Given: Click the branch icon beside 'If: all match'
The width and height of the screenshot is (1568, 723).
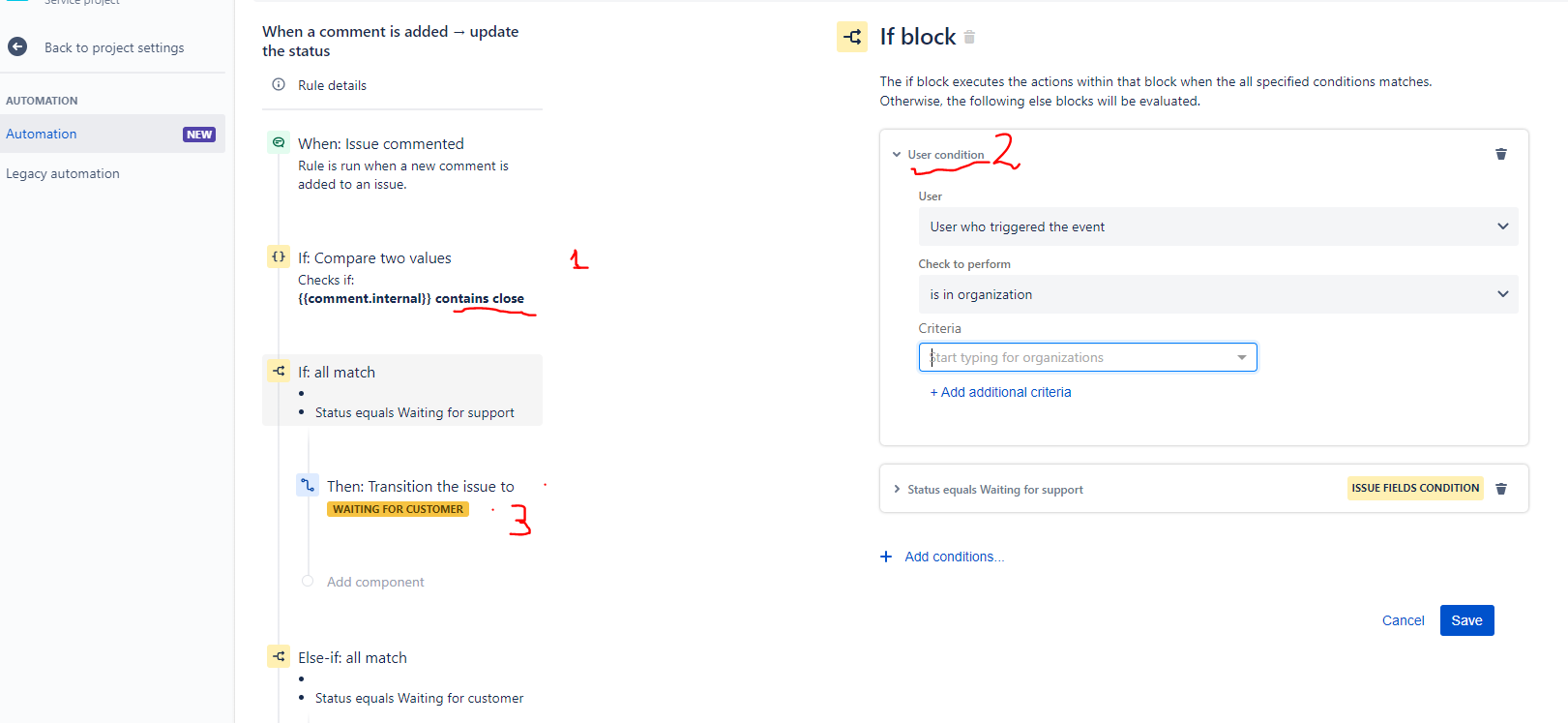Looking at the screenshot, I should [279, 371].
